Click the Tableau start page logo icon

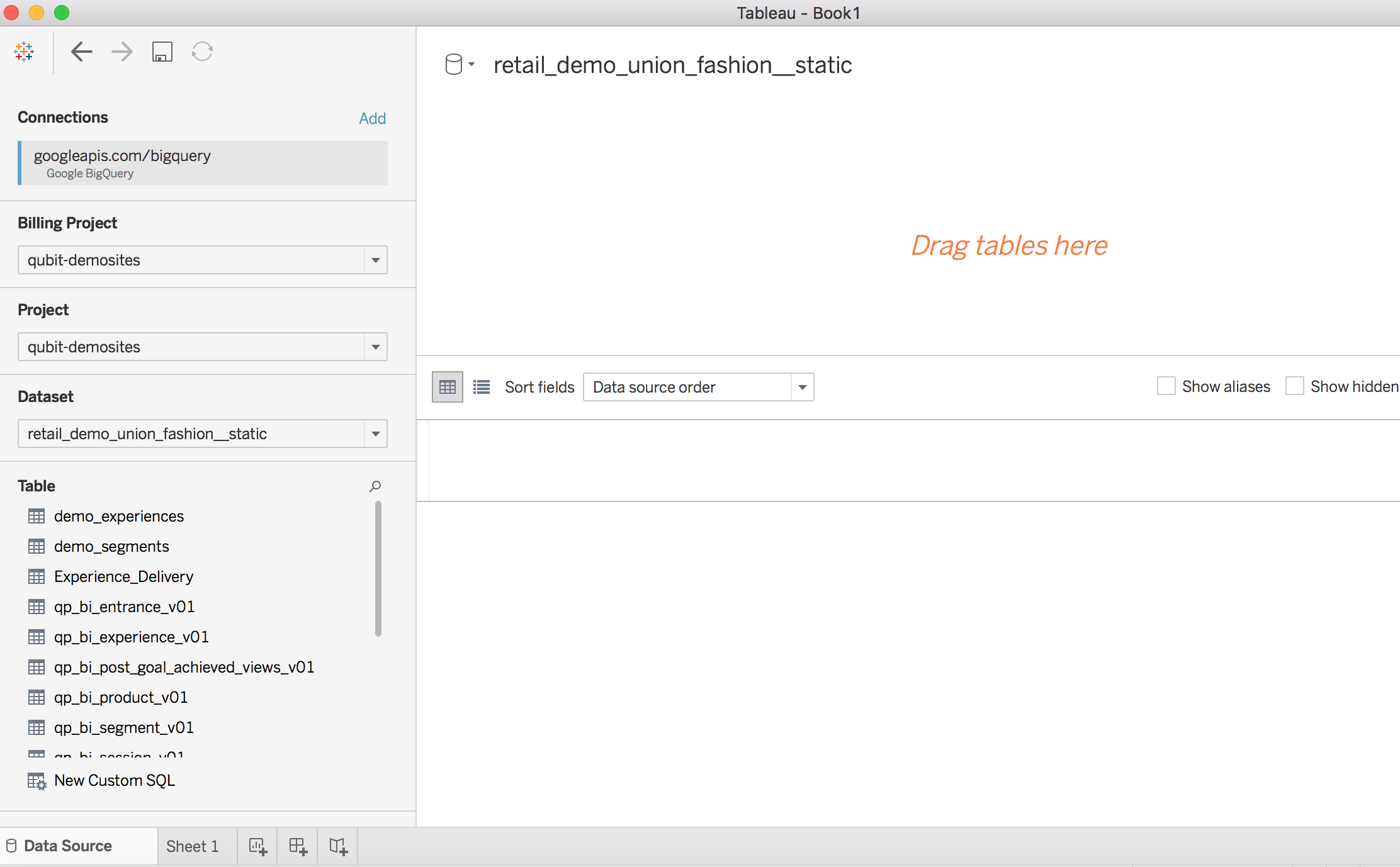tap(24, 52)
